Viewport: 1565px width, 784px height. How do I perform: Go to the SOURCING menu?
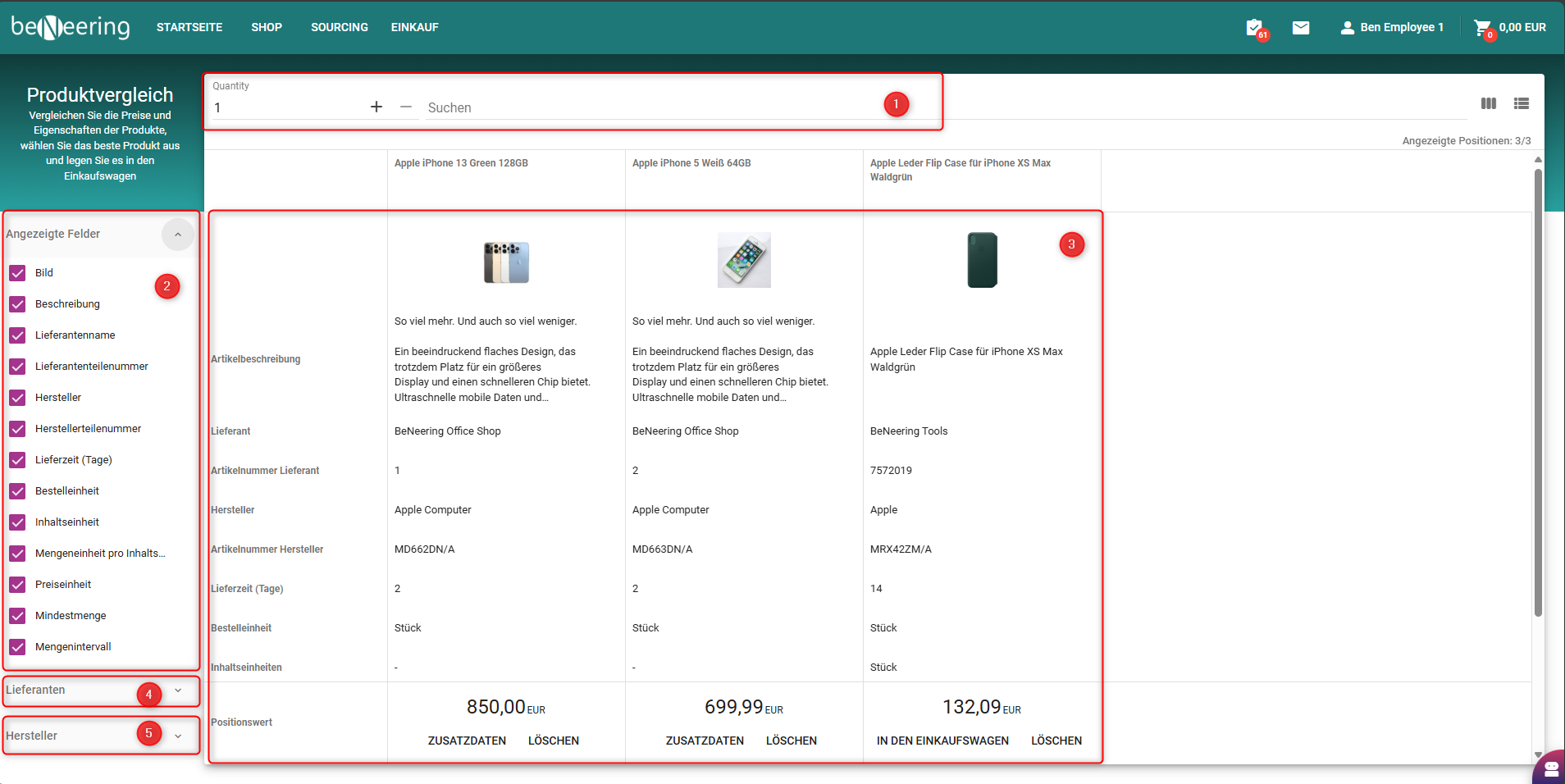[340, 28]
